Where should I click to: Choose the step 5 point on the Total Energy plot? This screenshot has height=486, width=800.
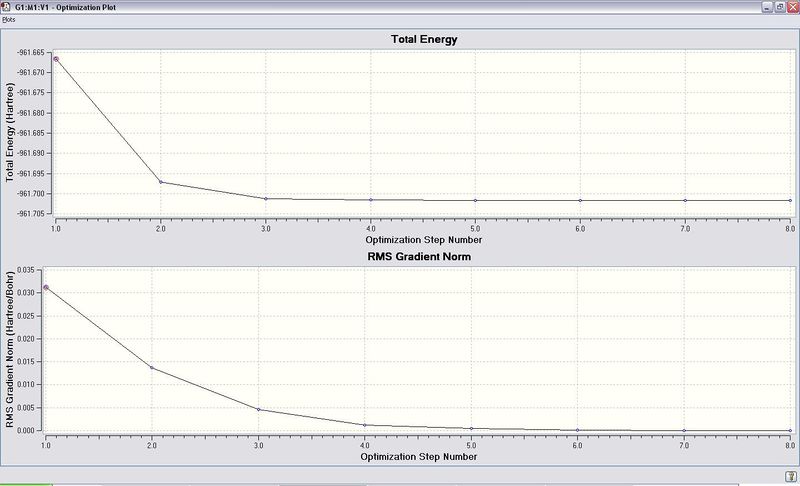(476, 200)
